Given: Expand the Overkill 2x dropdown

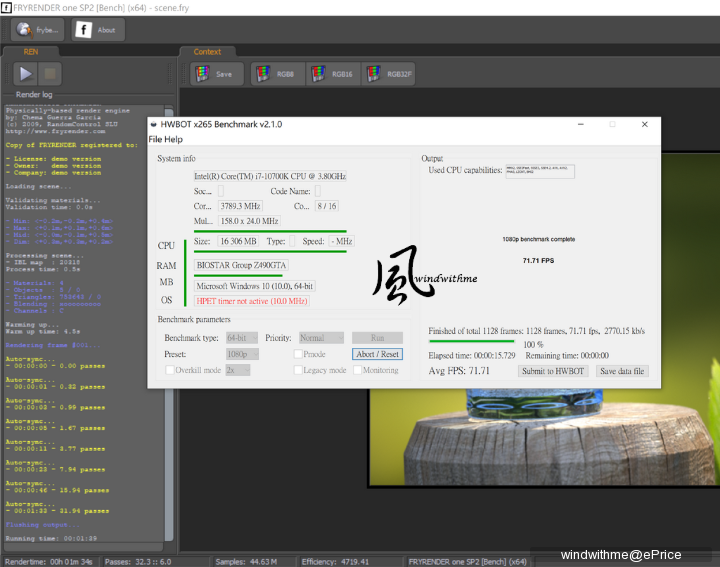Looking at the screenshot, I should (x=238, y=370).
